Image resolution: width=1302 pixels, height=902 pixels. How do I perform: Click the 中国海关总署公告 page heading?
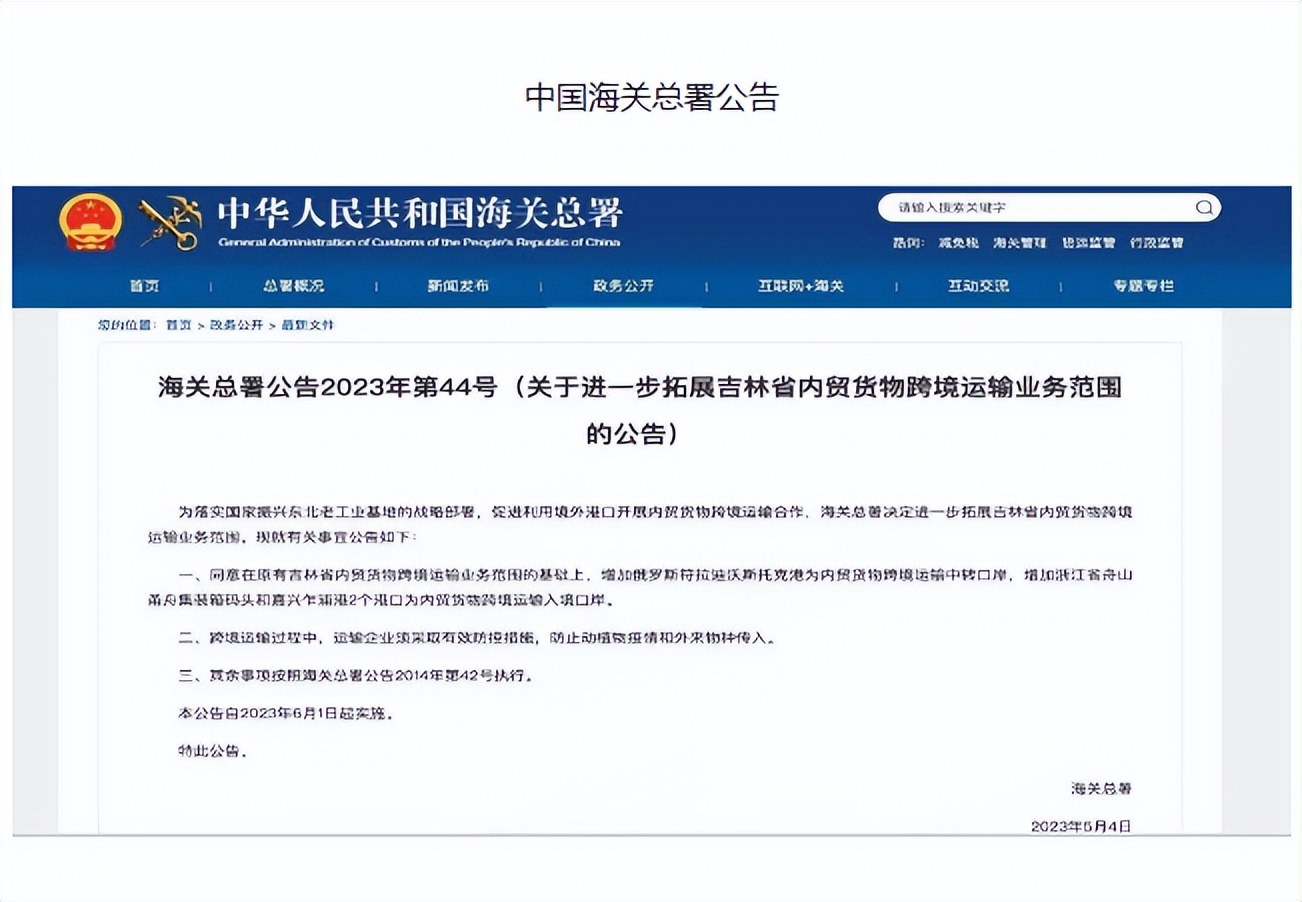coord(651,96)
